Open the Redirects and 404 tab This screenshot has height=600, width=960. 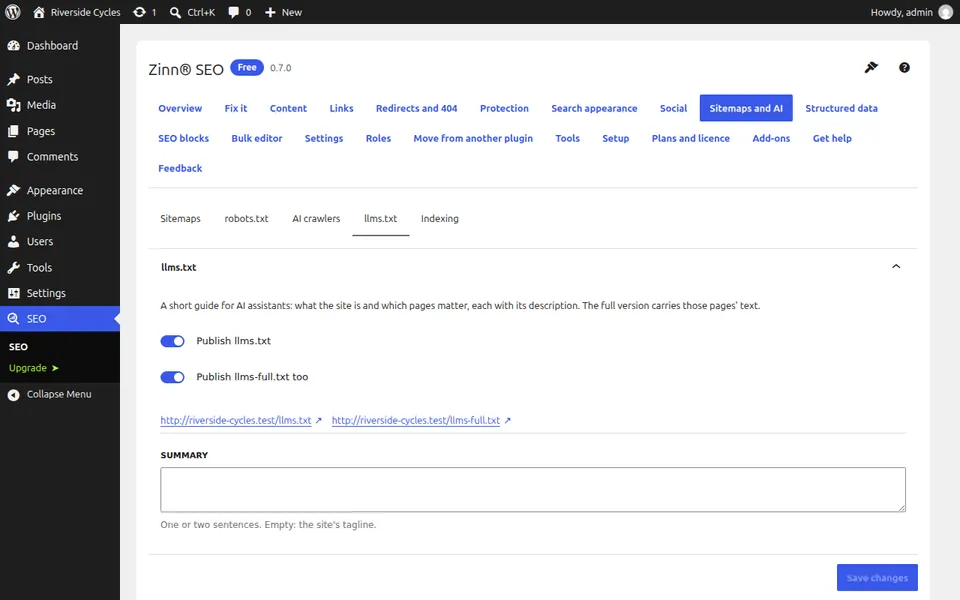[416, 108]
